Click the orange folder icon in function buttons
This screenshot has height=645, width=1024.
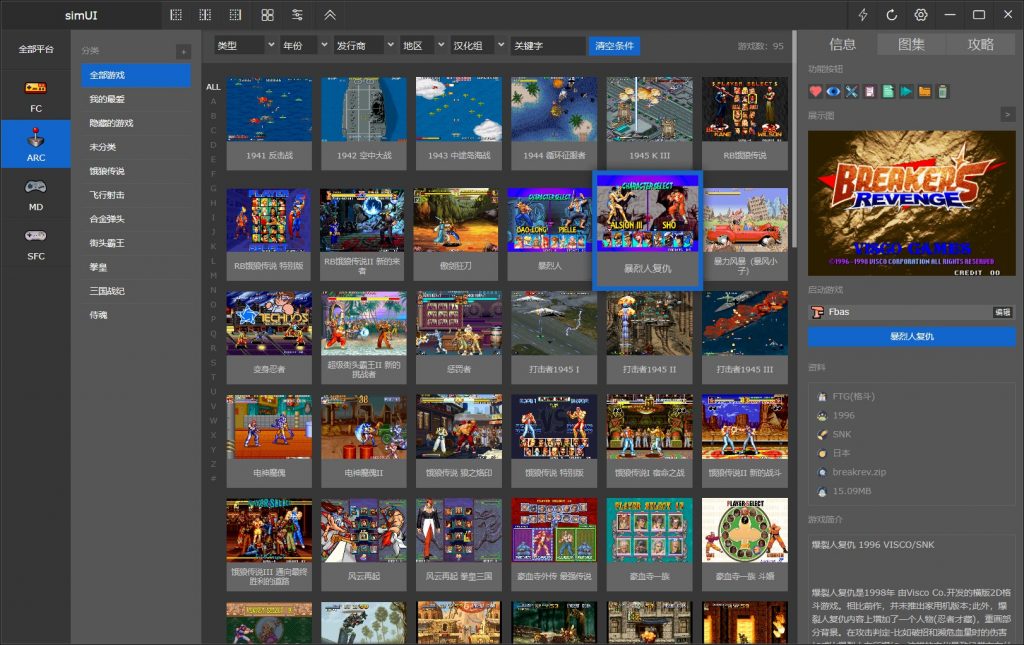925,92
